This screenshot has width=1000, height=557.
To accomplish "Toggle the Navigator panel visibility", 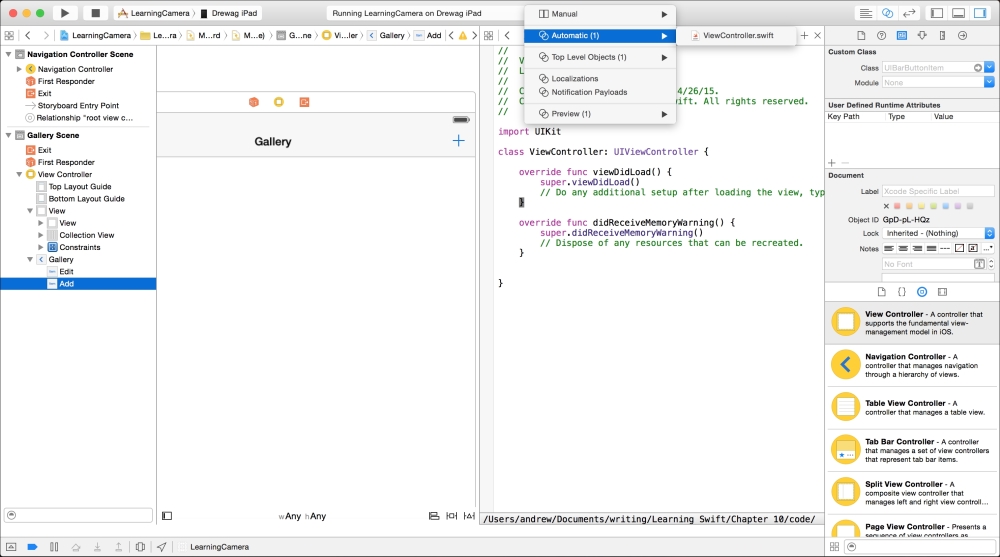I will coord(937,13).
